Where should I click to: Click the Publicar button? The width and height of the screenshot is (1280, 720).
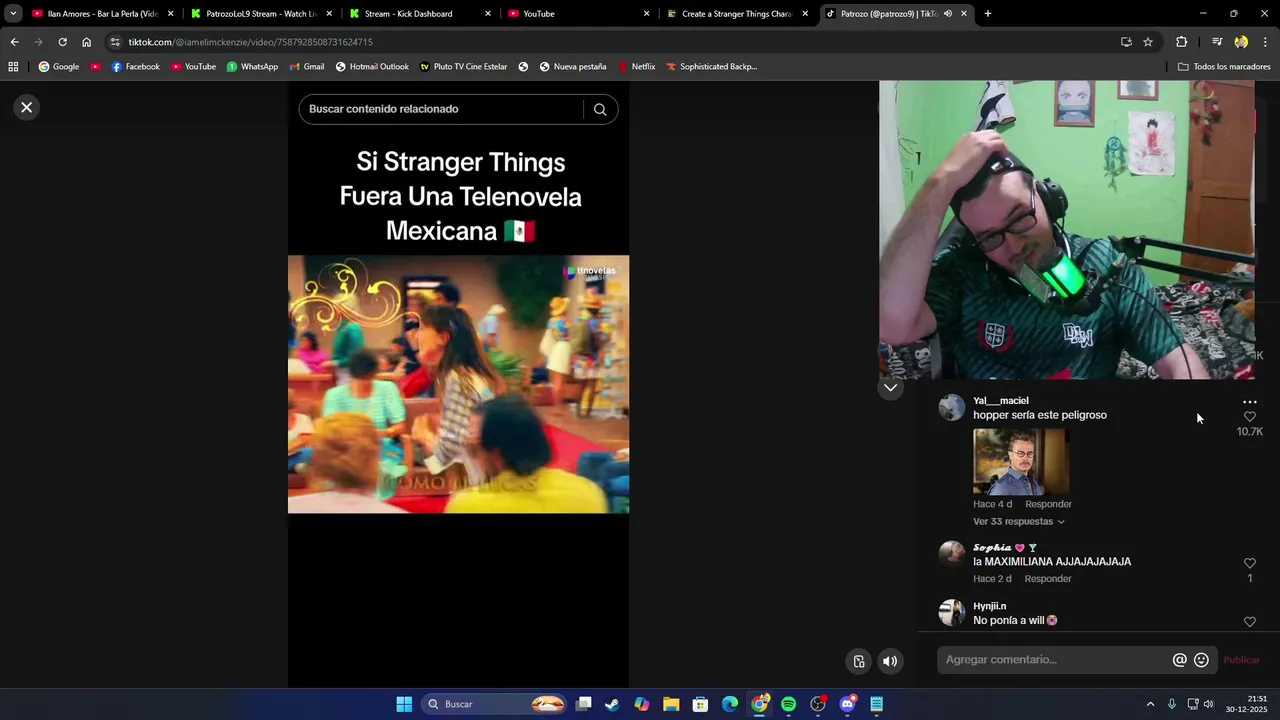click(1242, 660)
